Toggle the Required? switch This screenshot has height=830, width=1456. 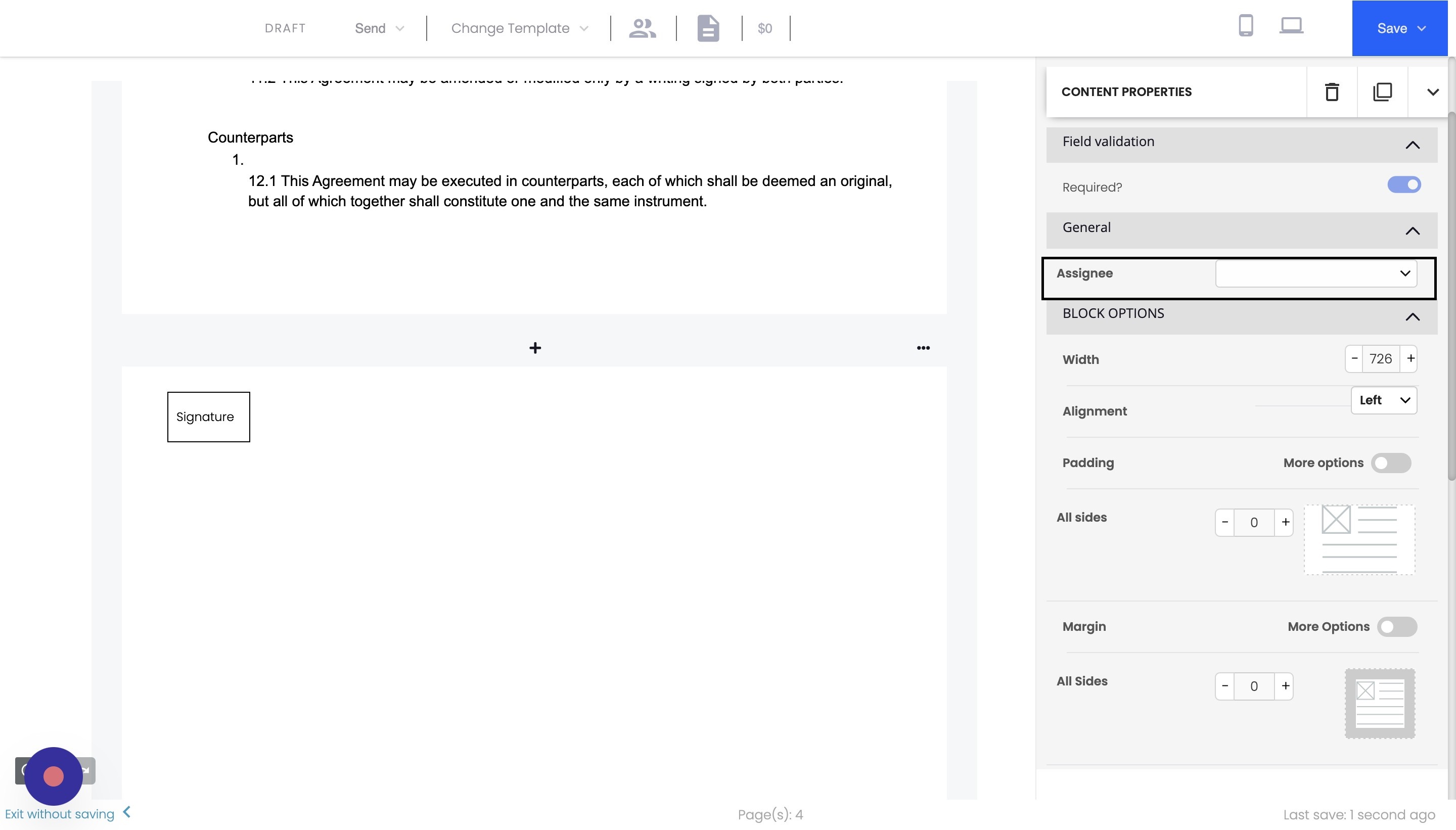(x=1403, y=185)
